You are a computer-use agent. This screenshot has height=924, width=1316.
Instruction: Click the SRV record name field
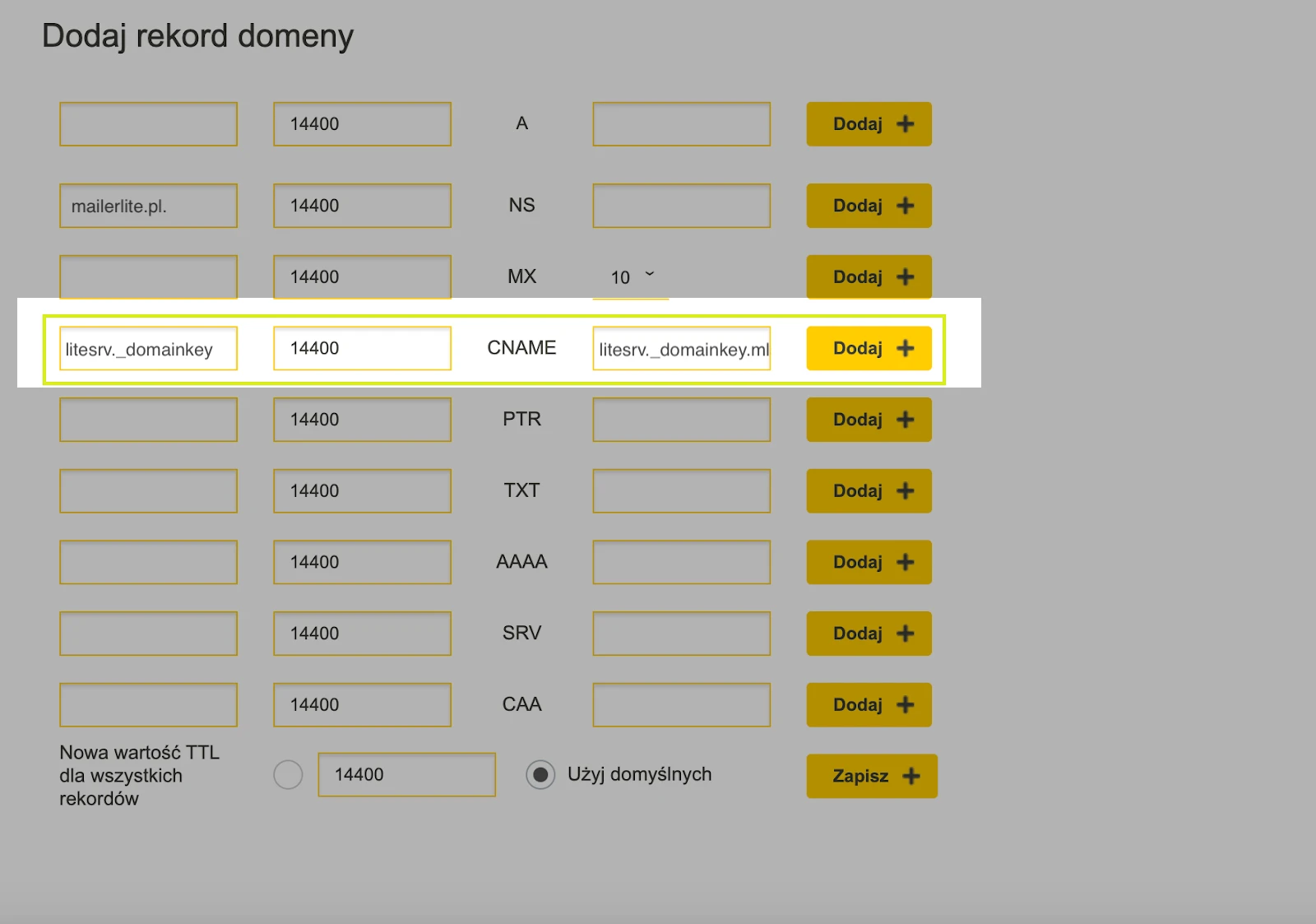pyautogui.click(x=148, y=634)
